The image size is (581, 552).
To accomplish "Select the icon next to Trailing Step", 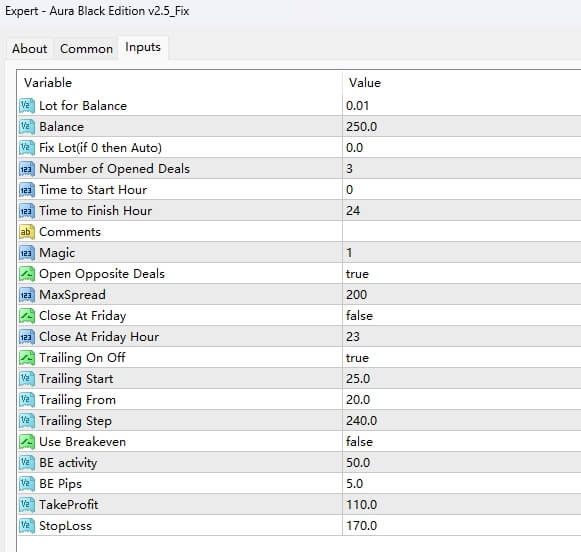I will [27, 421].
